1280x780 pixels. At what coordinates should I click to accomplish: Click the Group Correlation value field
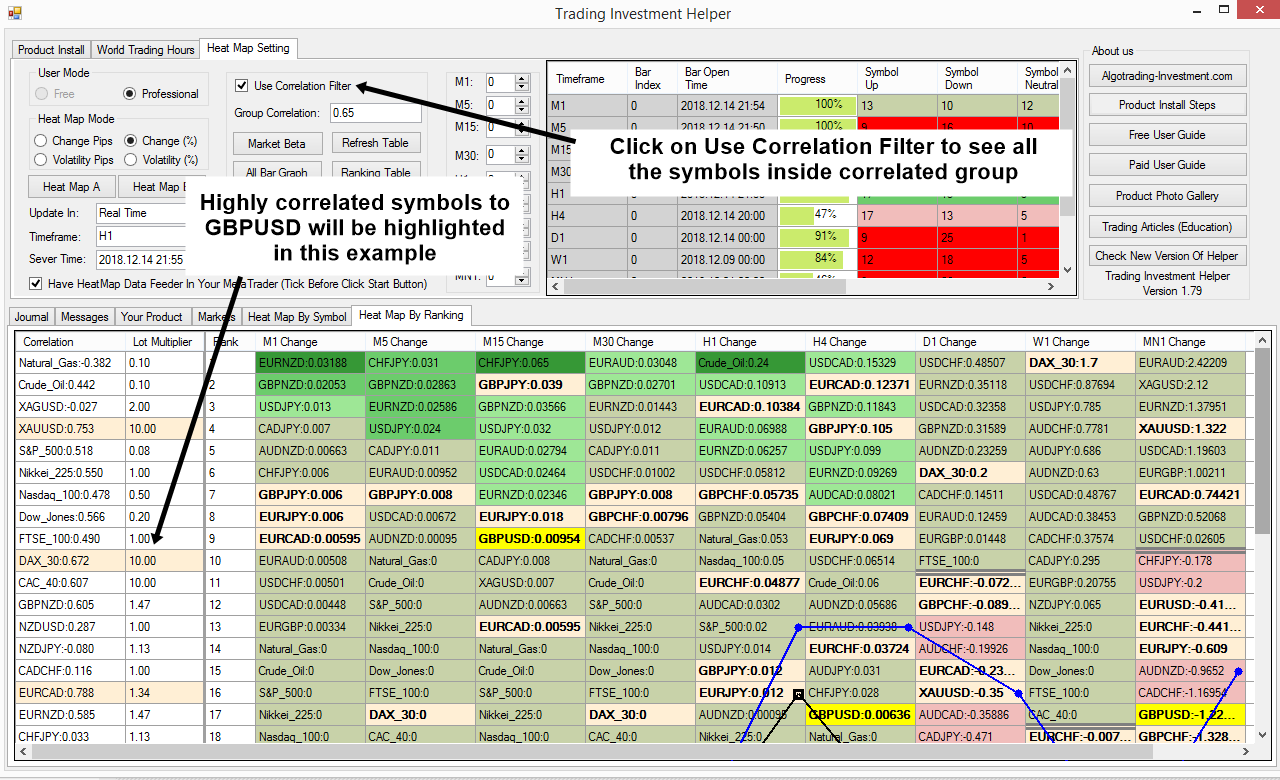375,112
